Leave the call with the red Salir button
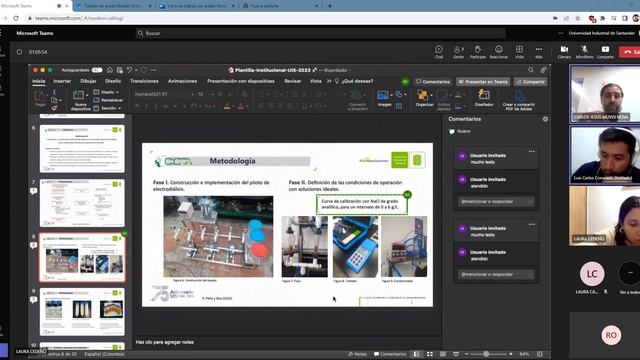The image size is (640, 360). click(x=630, y=52)
